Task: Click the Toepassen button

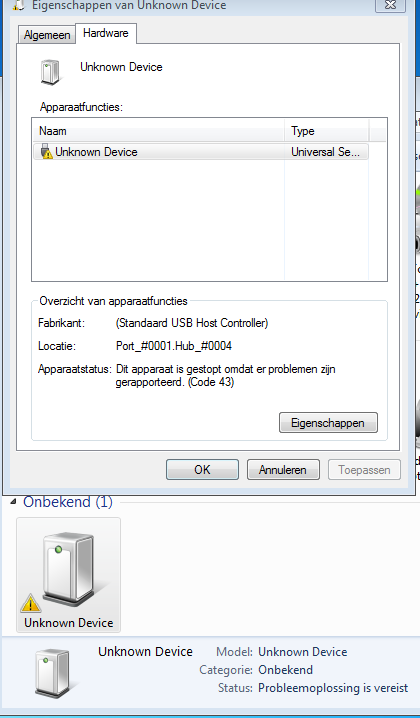Action: click(x=364, y=470)
